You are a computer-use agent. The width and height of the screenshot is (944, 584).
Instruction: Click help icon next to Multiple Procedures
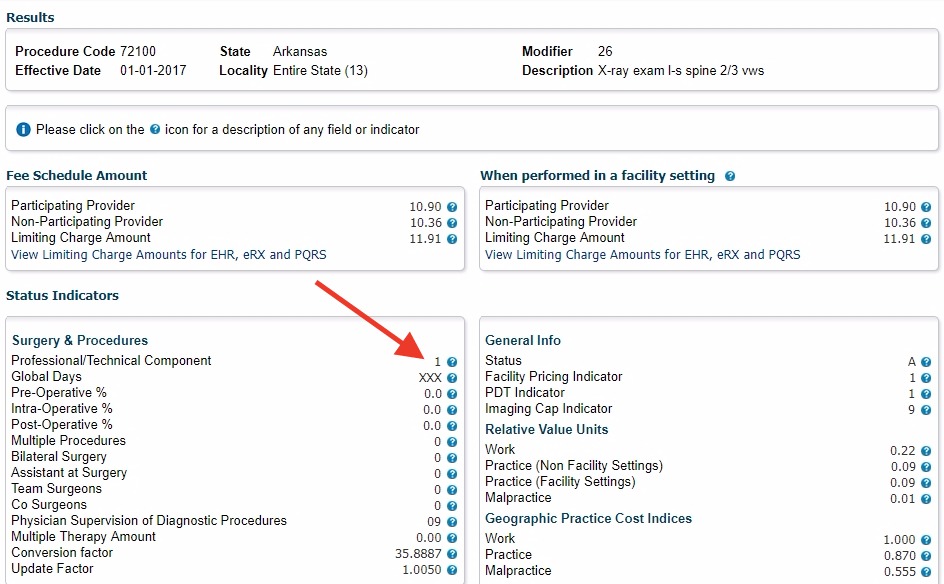coord(452,442)
